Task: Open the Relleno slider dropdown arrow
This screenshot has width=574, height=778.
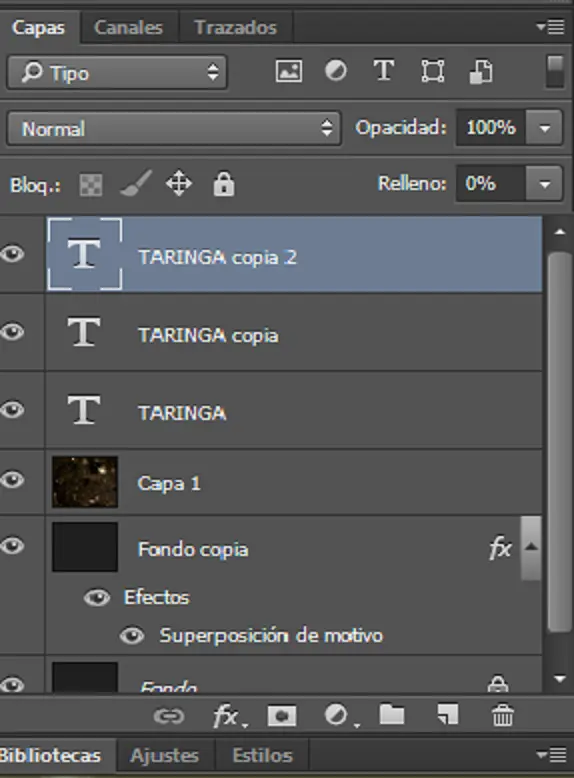Action: point(544,184)
